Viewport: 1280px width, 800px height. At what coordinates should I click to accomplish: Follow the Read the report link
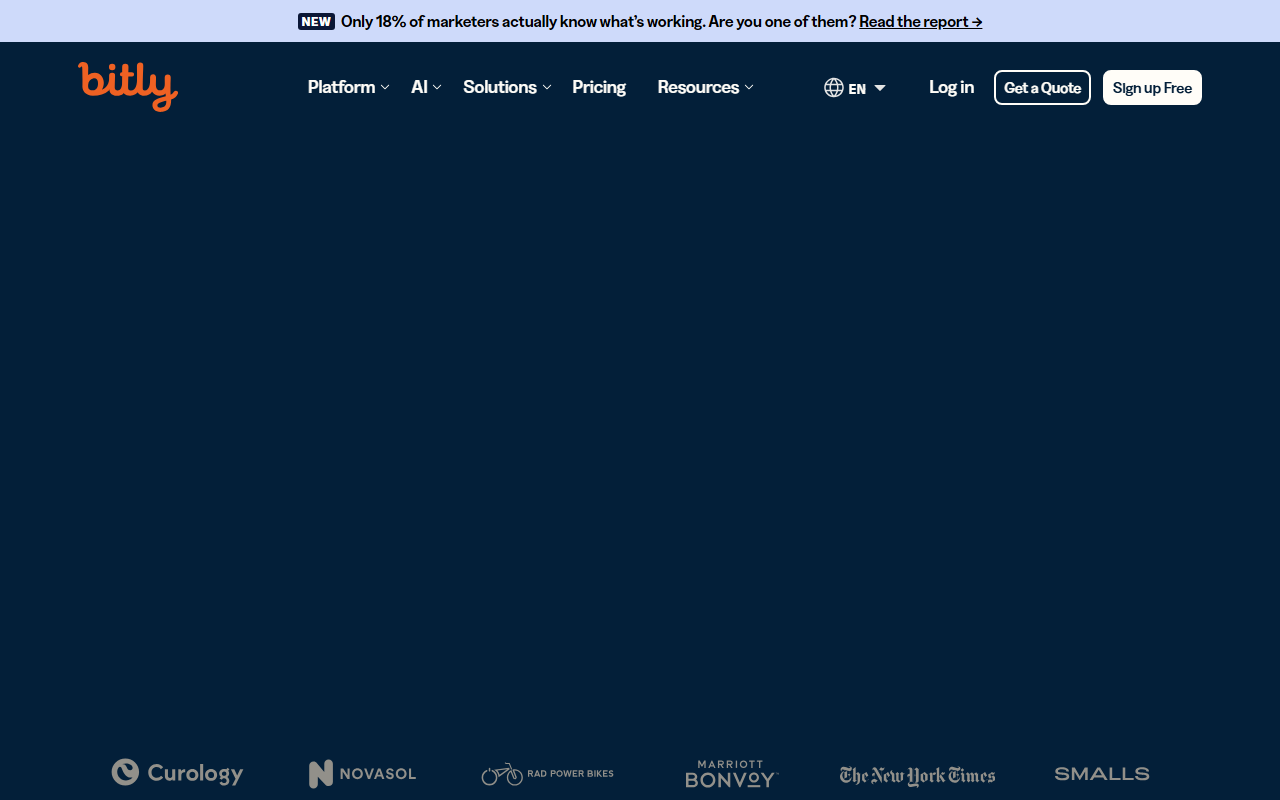pyautogui.click(x=920, y=21)
